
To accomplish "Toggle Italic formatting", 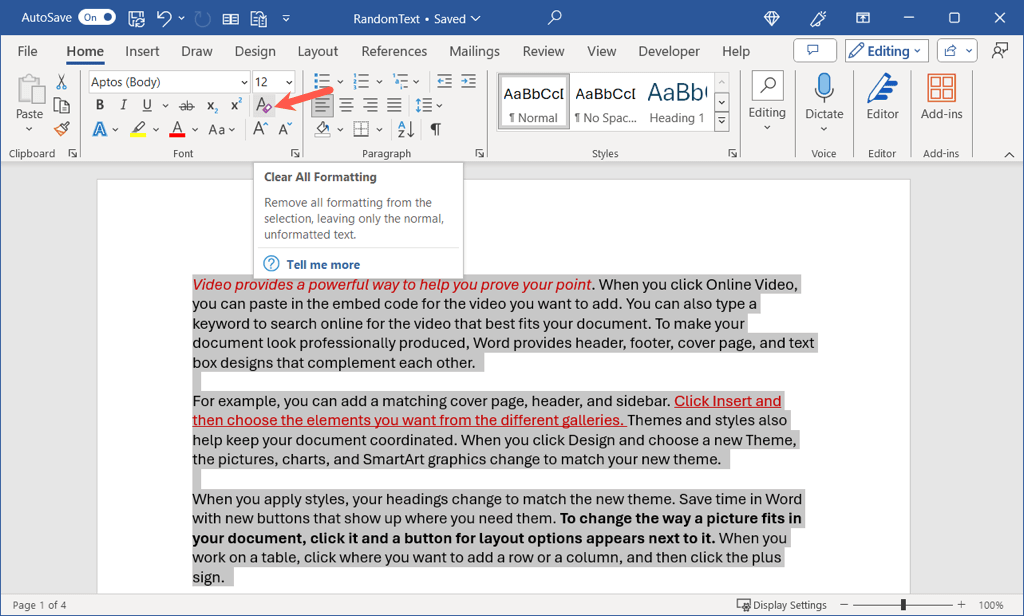I will (x=123, y=106).
